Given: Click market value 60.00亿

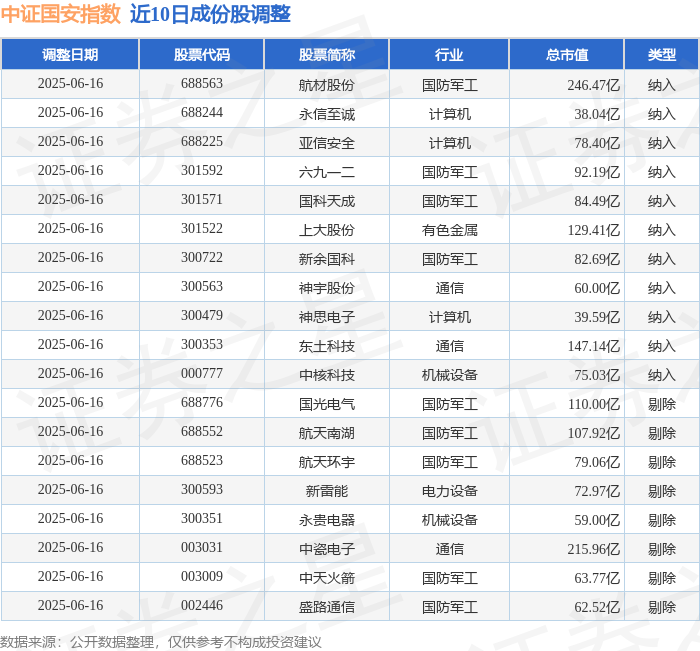Looking at the screenshot, I should pyautogui.click(x=597, y=288).
